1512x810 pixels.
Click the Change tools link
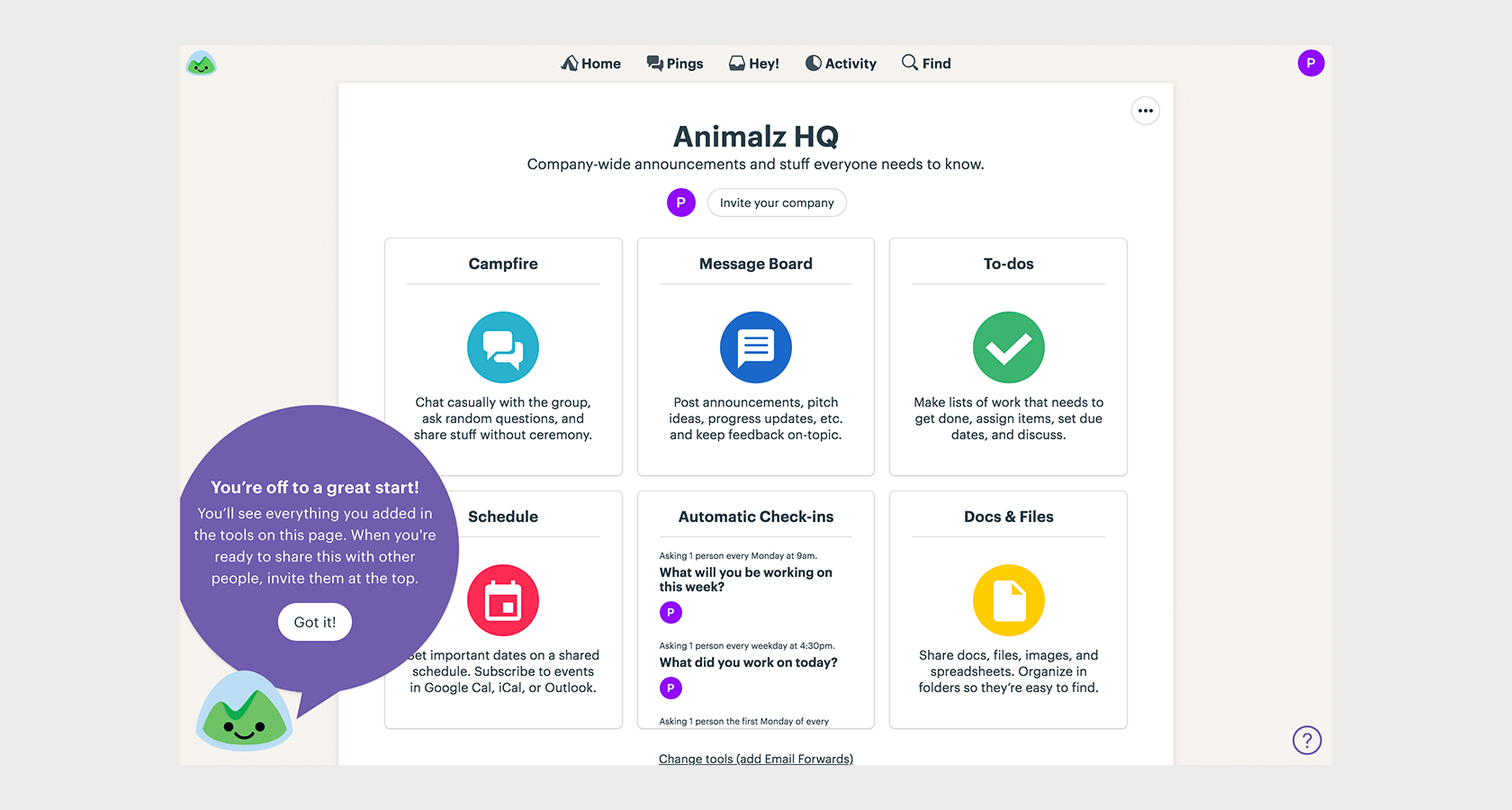pyautogui.click(x=756, y=759)
